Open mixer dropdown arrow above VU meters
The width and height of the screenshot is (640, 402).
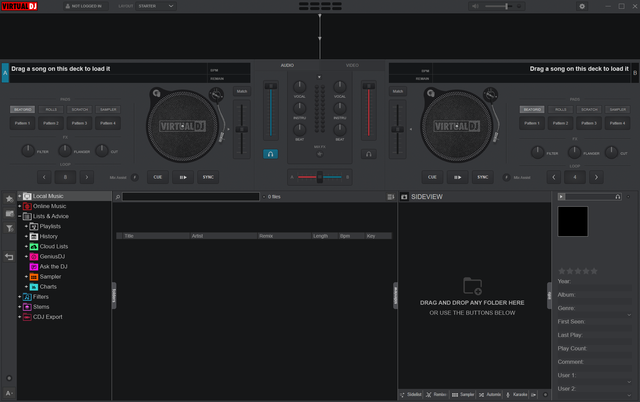point(319,77)
